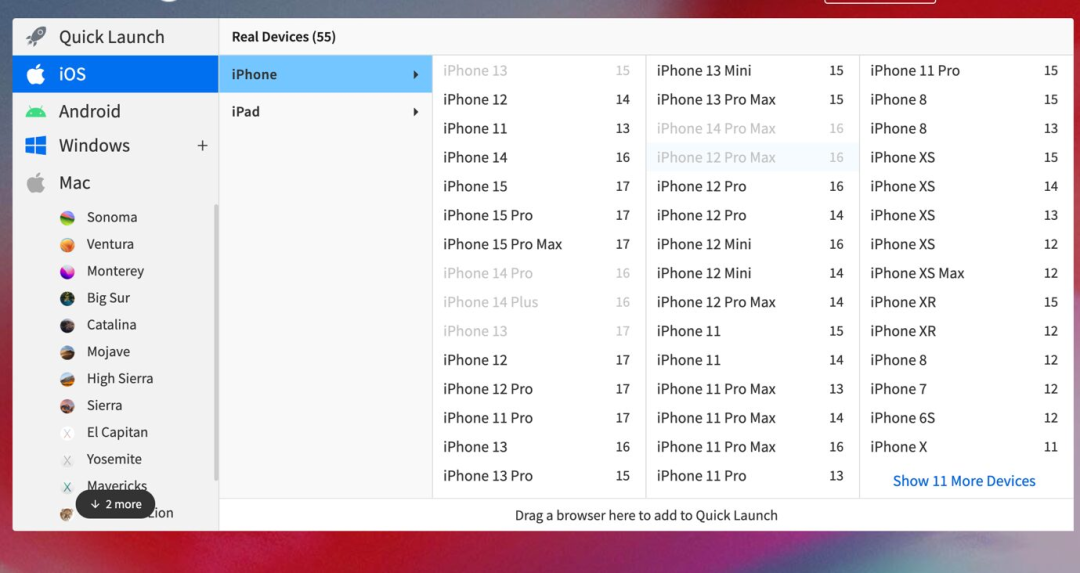The height and width of the screenshot is (573, 1080).
Task: Open the Quick Launch section
Action: [115, 37]
